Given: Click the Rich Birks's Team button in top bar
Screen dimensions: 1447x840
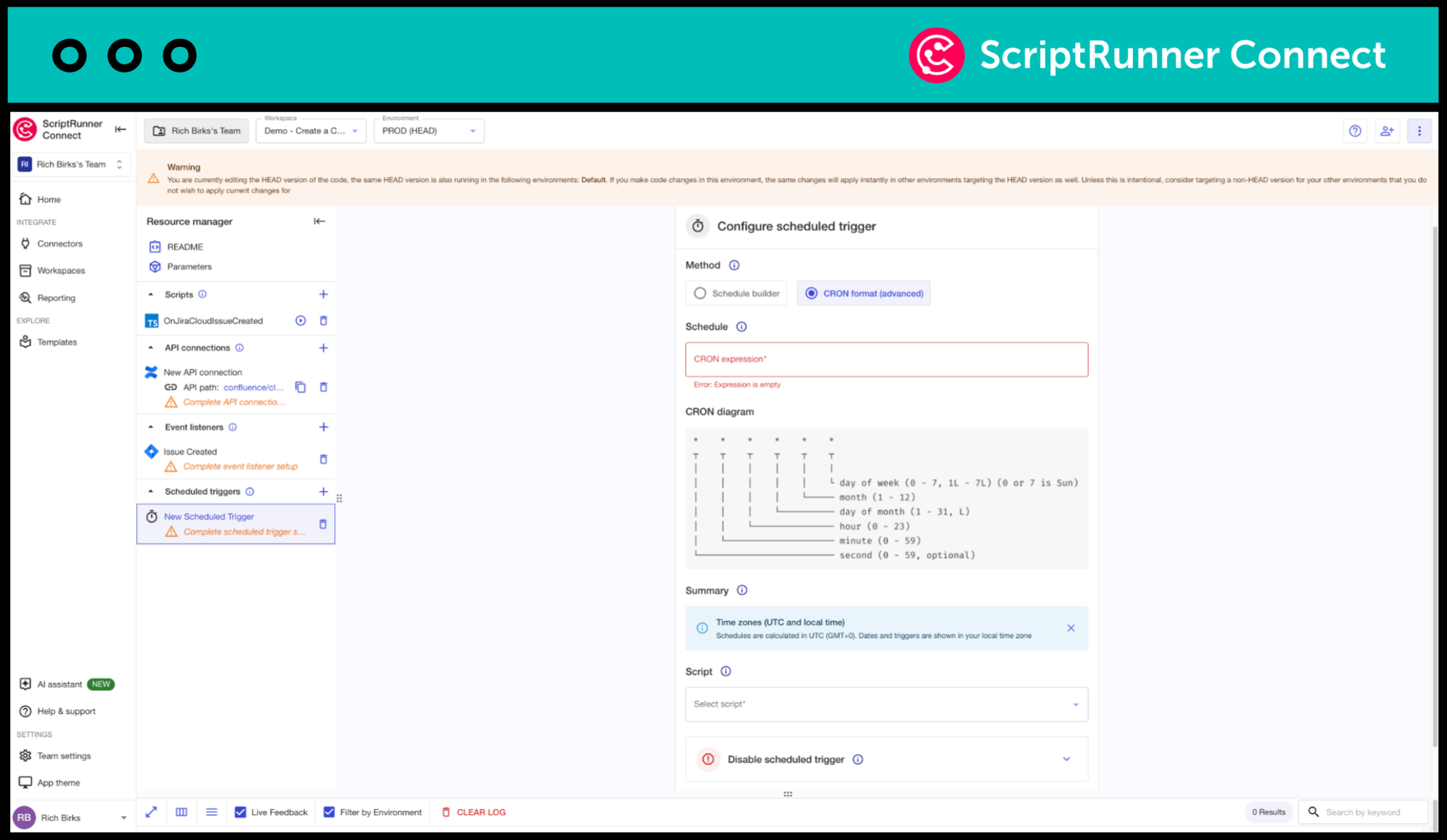Looking at the screenshot, I should click(196, 131).
